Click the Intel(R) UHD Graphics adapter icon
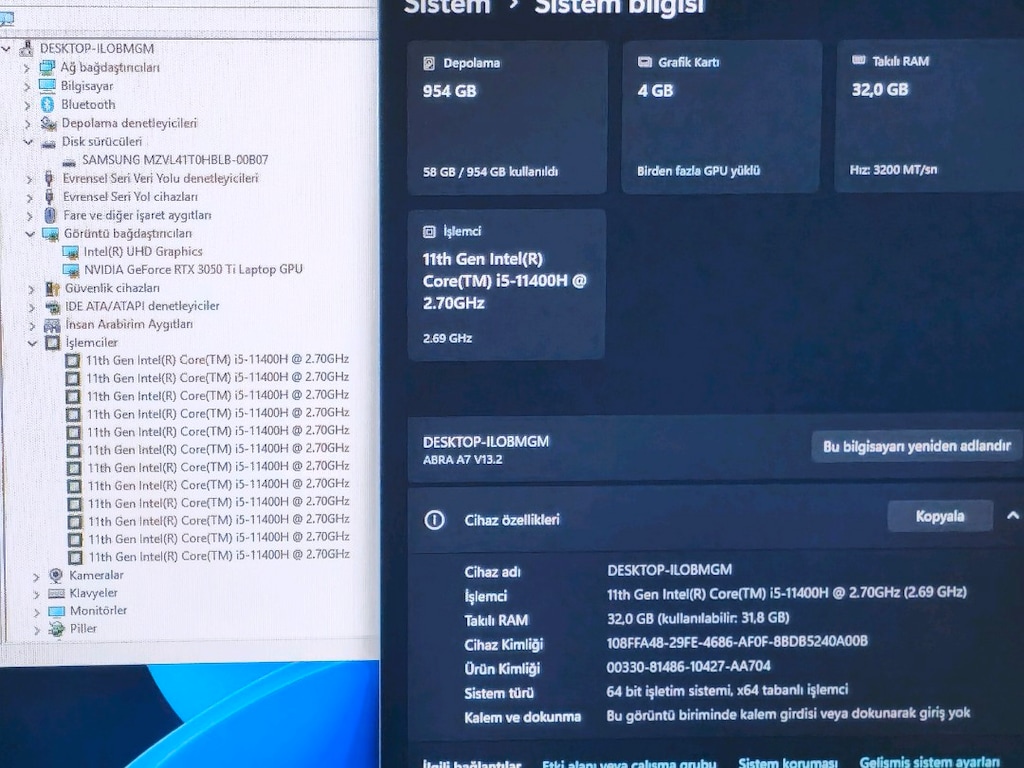 tap(71, 252)
